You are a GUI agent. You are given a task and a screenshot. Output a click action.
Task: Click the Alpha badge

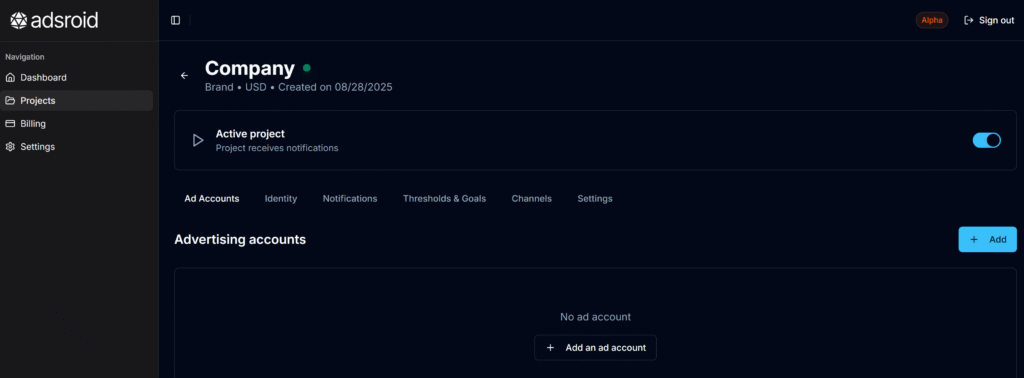[x=932, y=20]
